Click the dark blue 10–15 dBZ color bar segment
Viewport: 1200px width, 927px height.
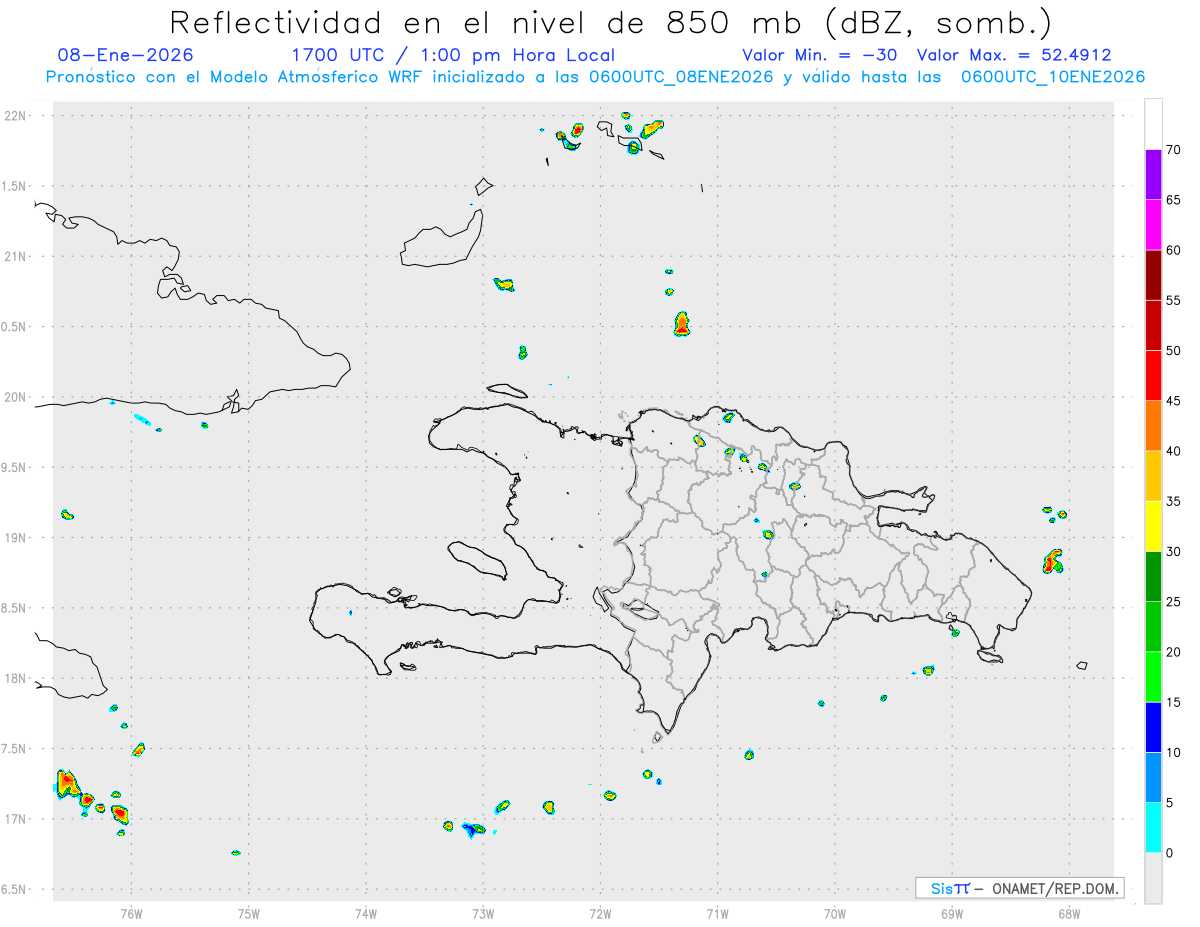coord(1153,727)
